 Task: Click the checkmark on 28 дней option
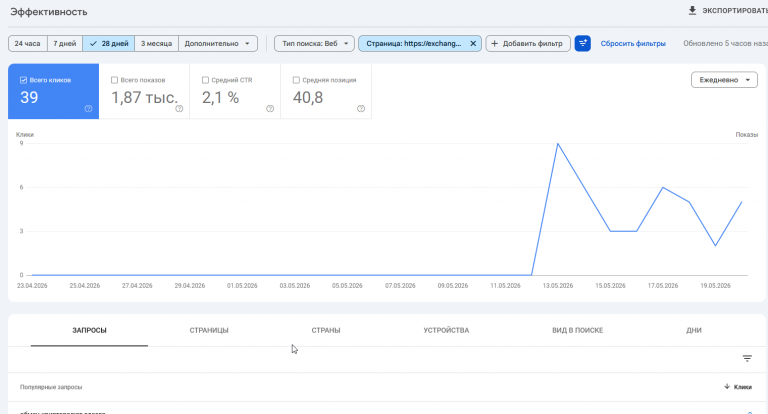pyautogui.click(x=93, y=44)
